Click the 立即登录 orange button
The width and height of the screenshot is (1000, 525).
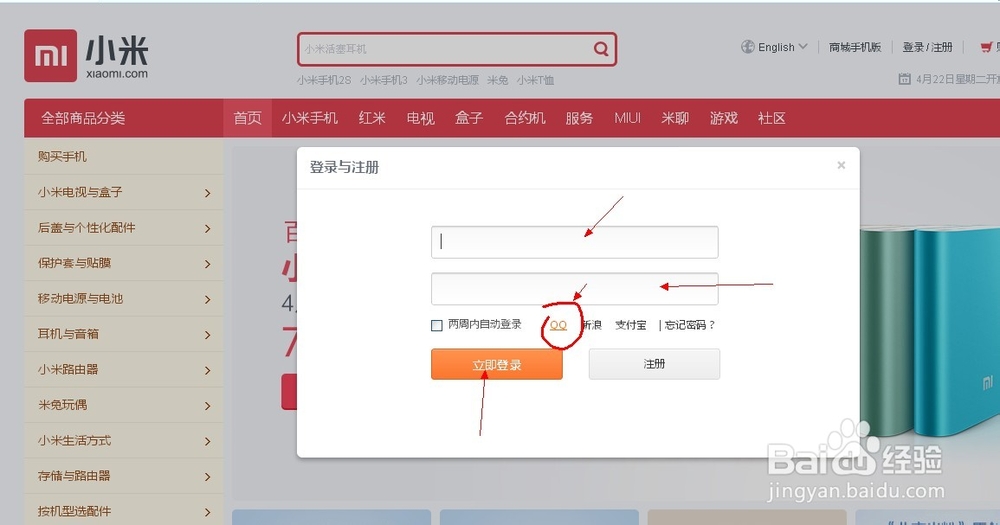pyautogui.click(x=497, y=364)
